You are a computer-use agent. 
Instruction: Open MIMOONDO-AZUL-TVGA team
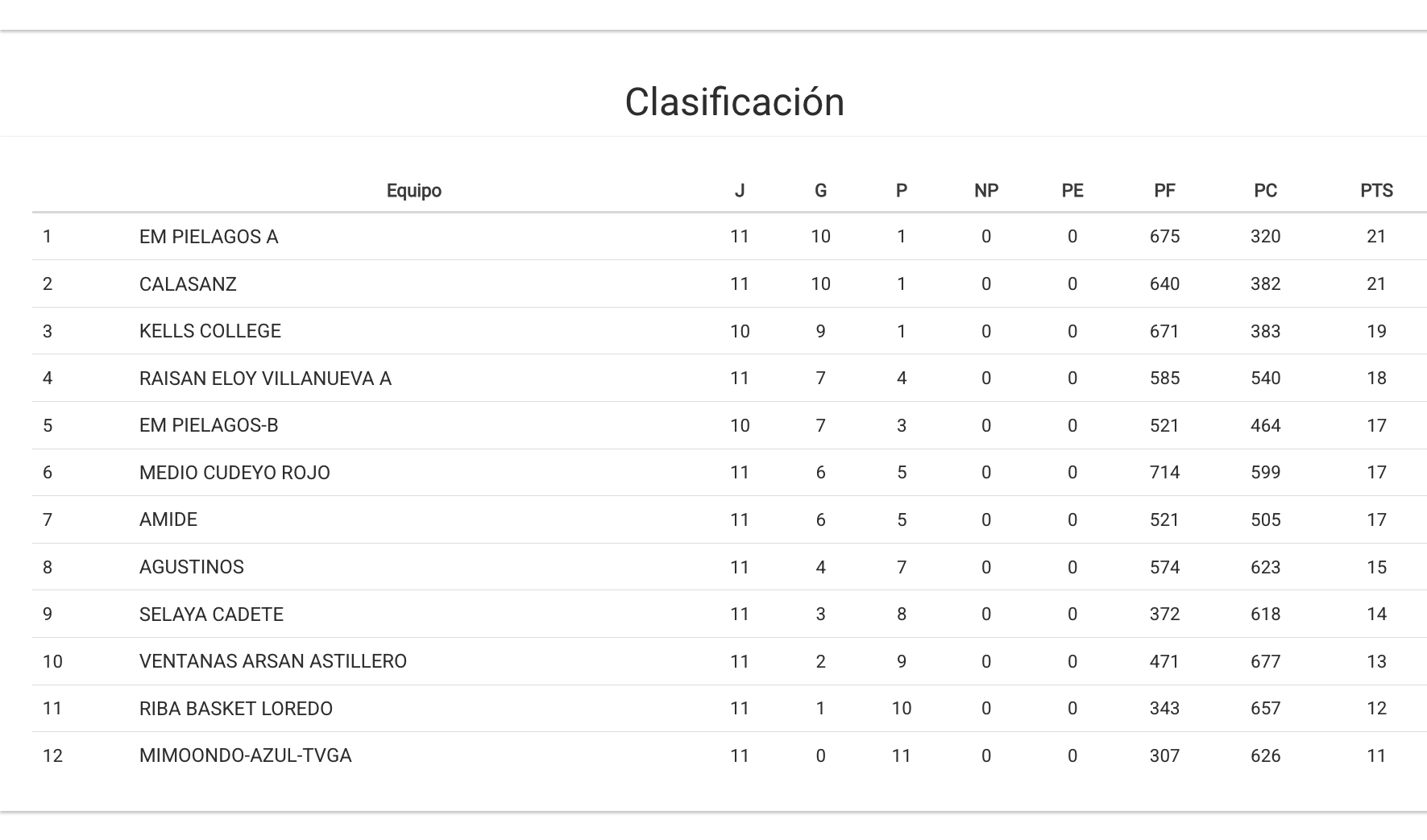point(246,755)
